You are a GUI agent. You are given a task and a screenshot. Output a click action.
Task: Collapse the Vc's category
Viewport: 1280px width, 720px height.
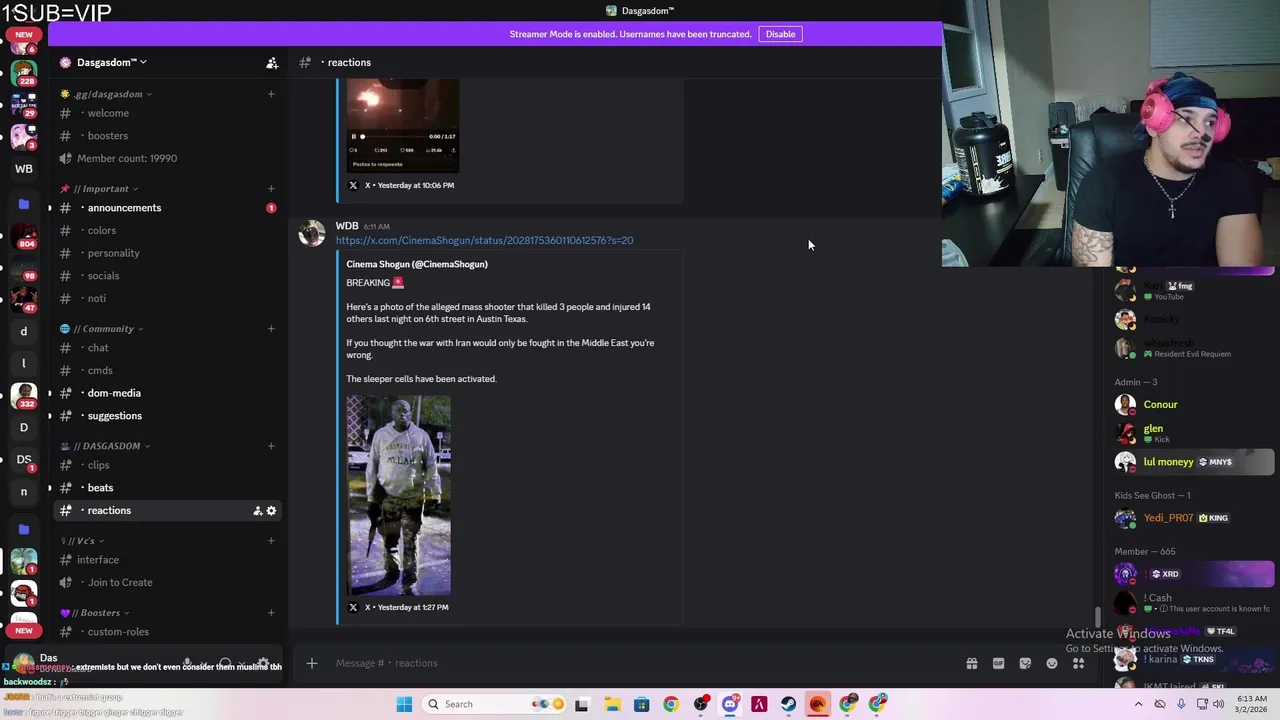click(x=83, y=541)
